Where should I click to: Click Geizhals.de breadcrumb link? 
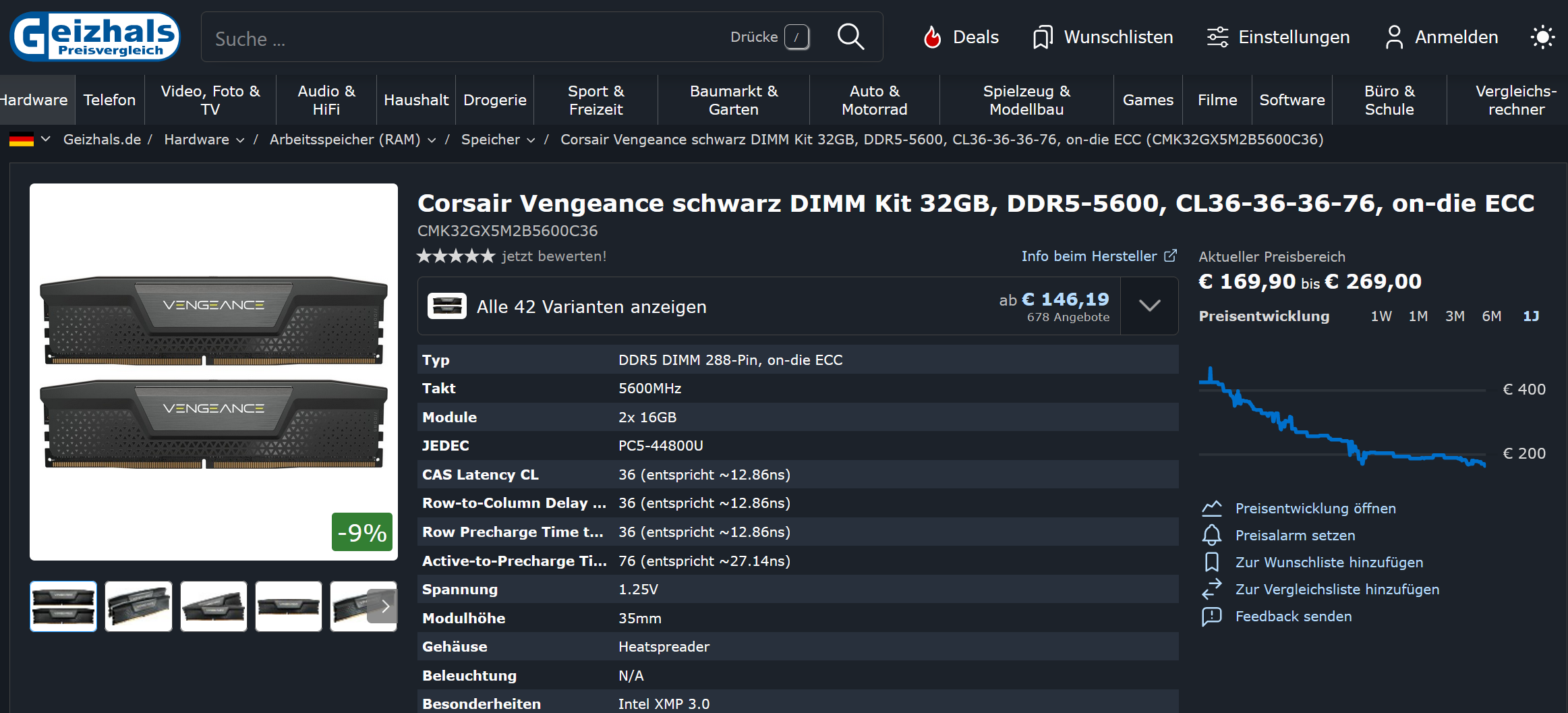click(x=102, y=140)
